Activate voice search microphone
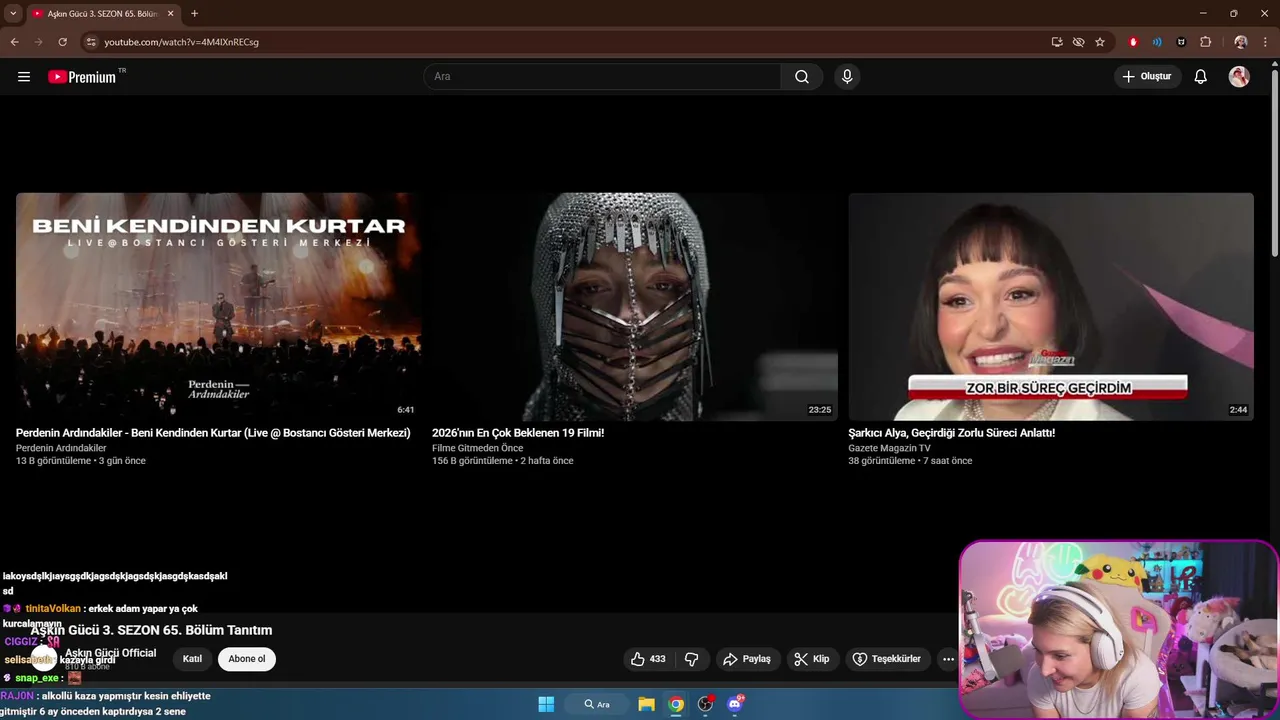This screenshot has width=1280, height=720. 847,77
